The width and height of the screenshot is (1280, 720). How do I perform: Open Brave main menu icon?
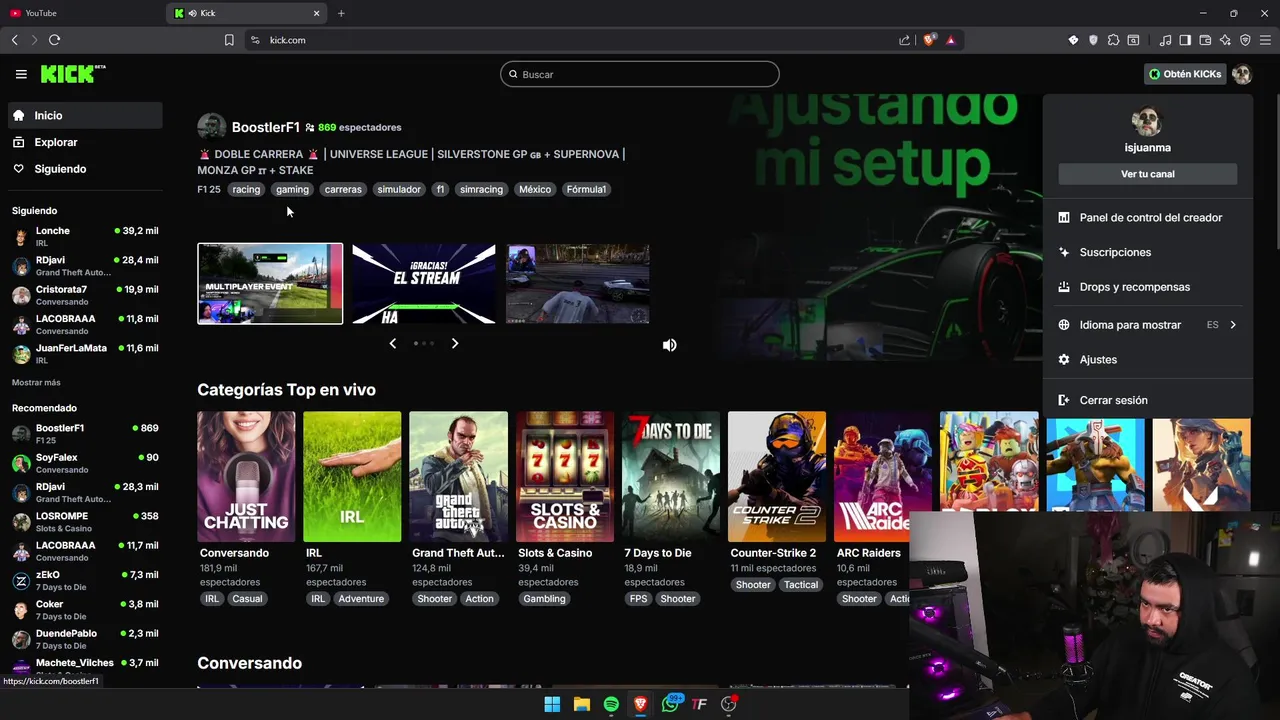[1265, 40]
